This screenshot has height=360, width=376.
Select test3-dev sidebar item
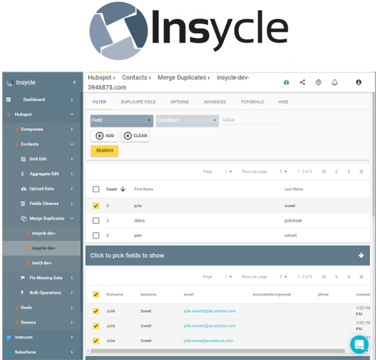pos(41,263)
